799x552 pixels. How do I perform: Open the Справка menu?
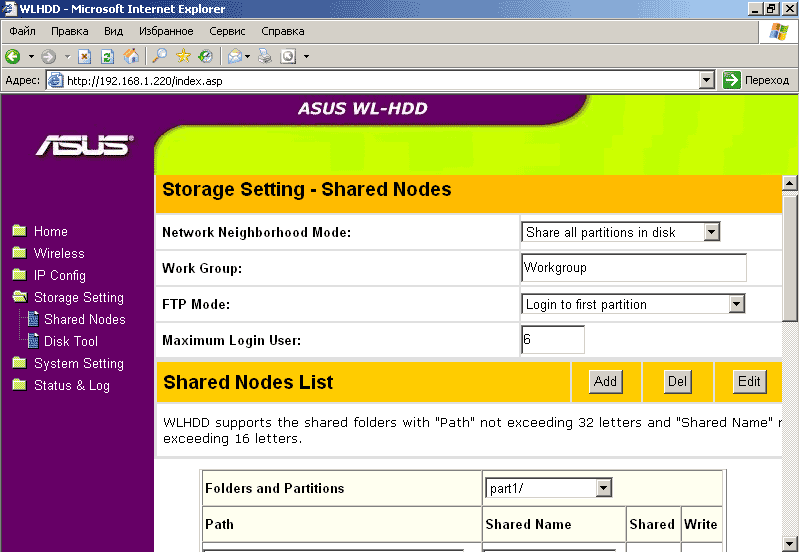click(283, 31)
